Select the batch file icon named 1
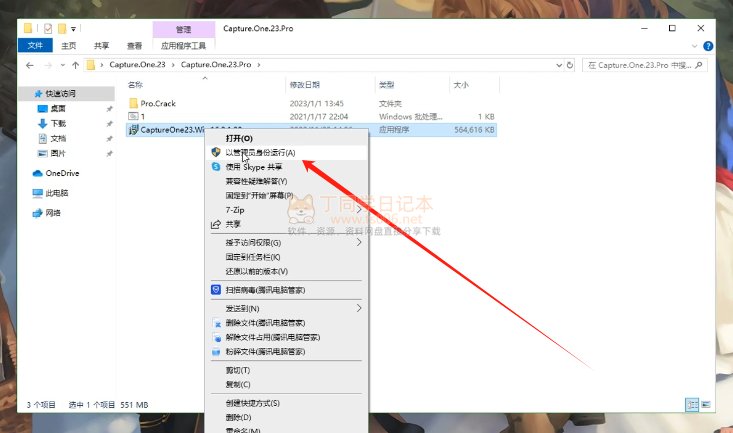This screenshot has height=433, width=733. coord(133,116)
